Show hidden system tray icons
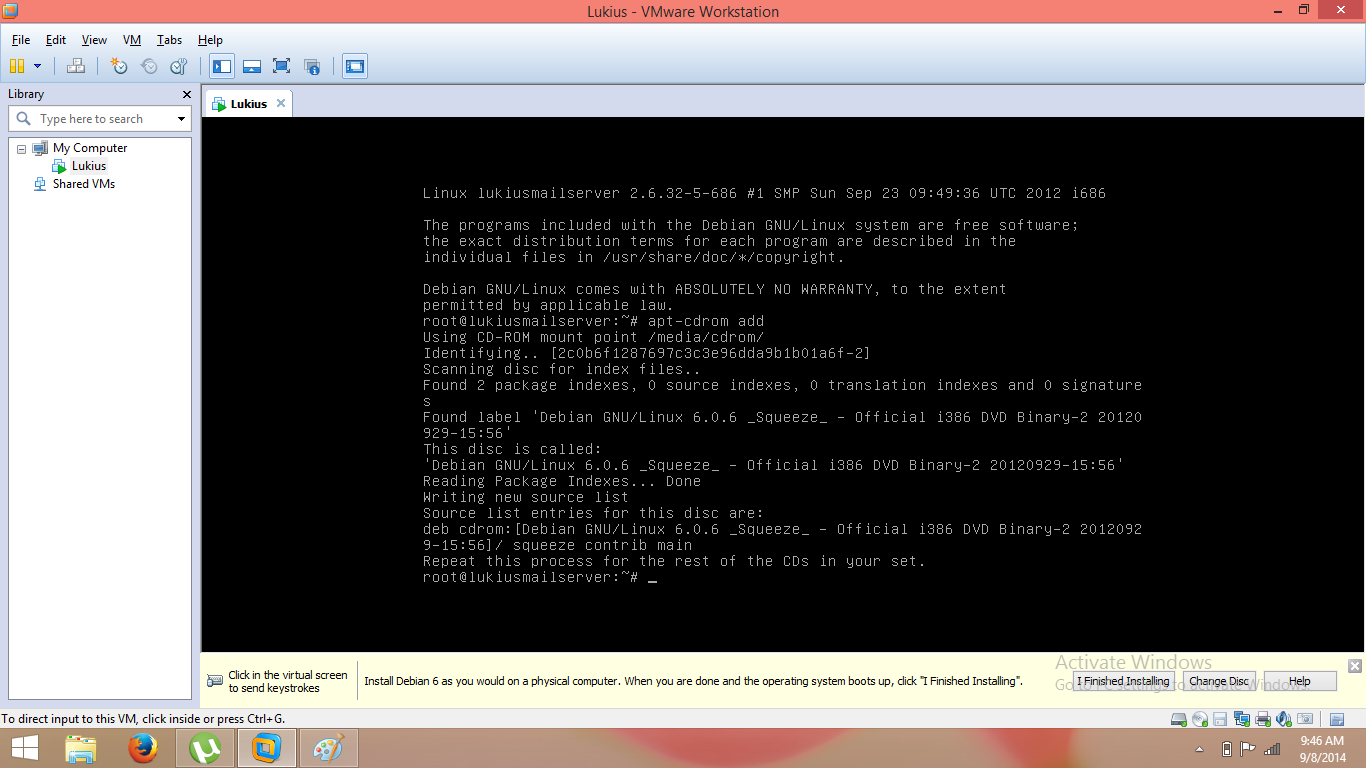The height and width of the screenshot is (768, 1366). pos(1200,749)
